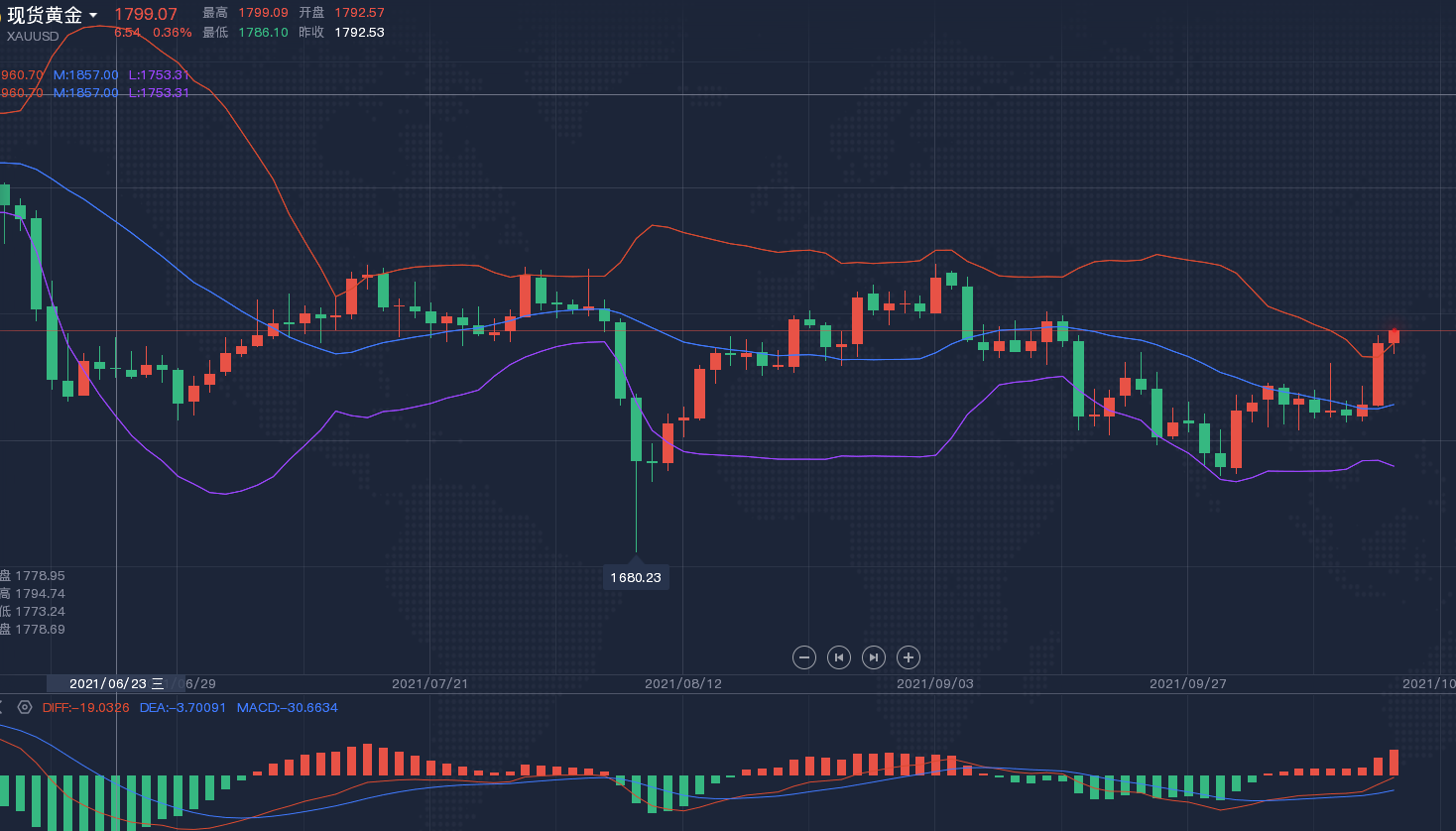1456x831 pixels.
Task: Click the 1680.23 lowest price label
Action: (x=636, y=577)
